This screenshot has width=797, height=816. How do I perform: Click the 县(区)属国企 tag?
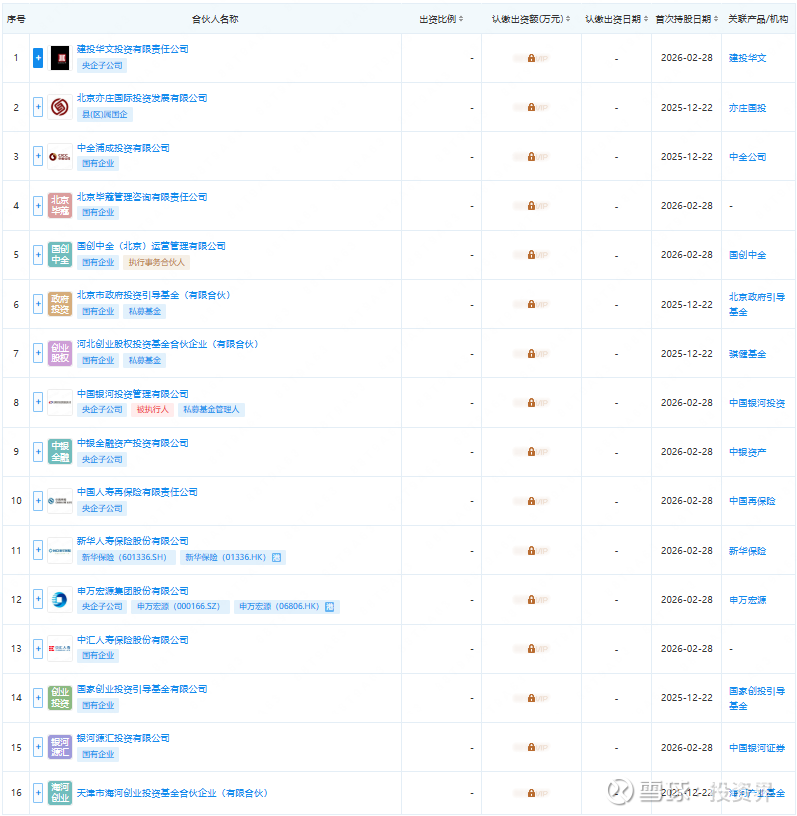105,114
